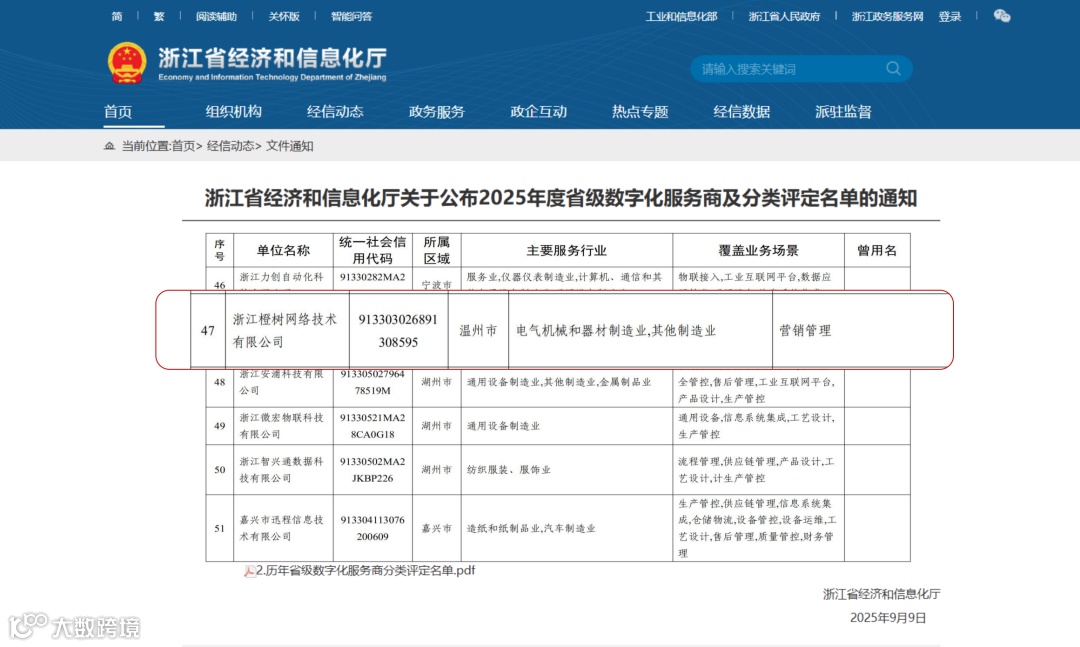The width and height of the screenshot is (1080, 647).
Task: Open the 热点专题 nav menu
Action: tap(640, 112)
